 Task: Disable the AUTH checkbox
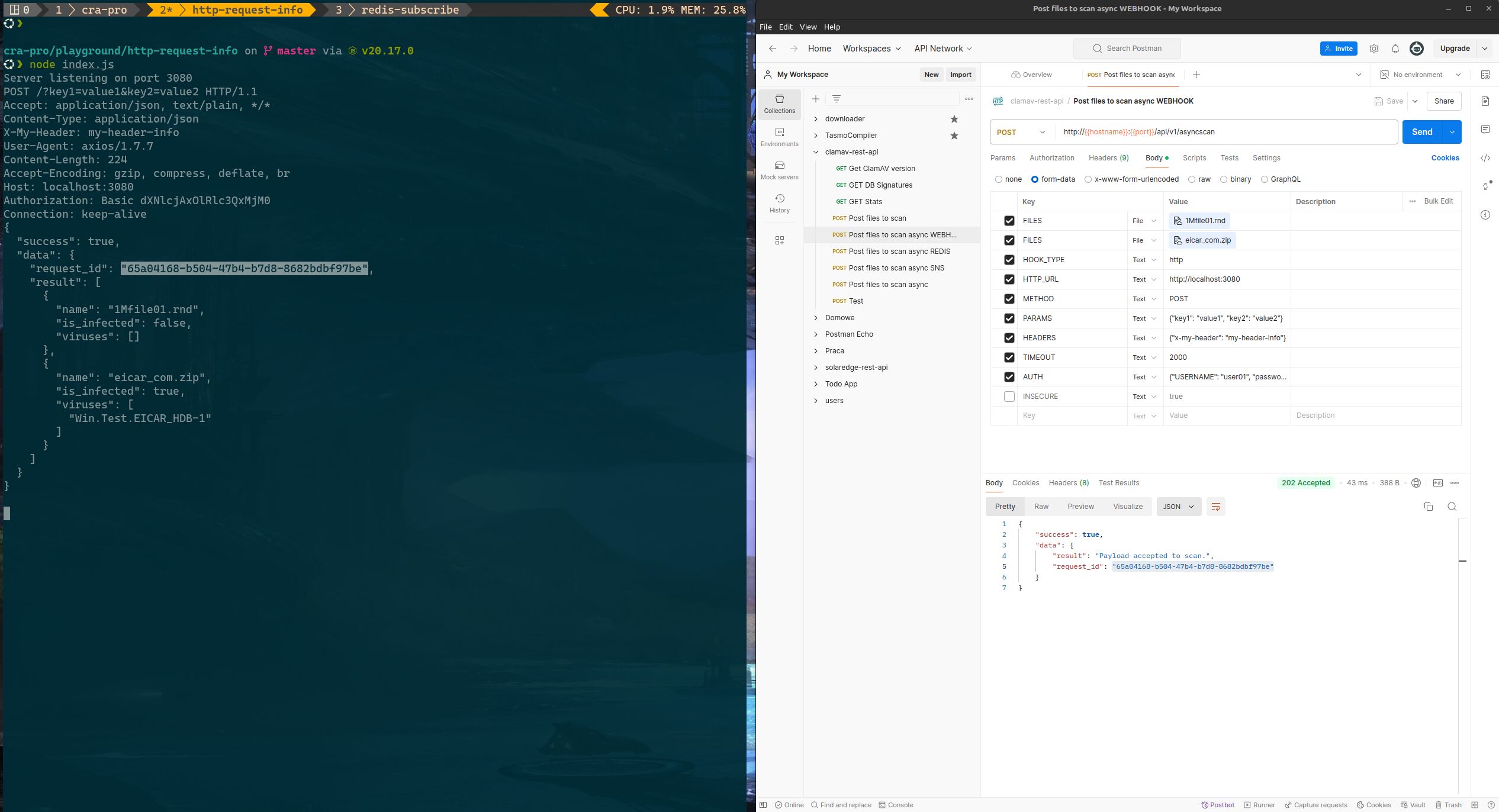1010,376
